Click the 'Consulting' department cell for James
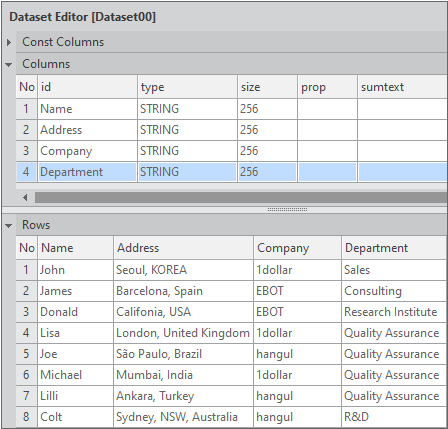The height and width of the screenshot is (429, 448). (394, 291)
